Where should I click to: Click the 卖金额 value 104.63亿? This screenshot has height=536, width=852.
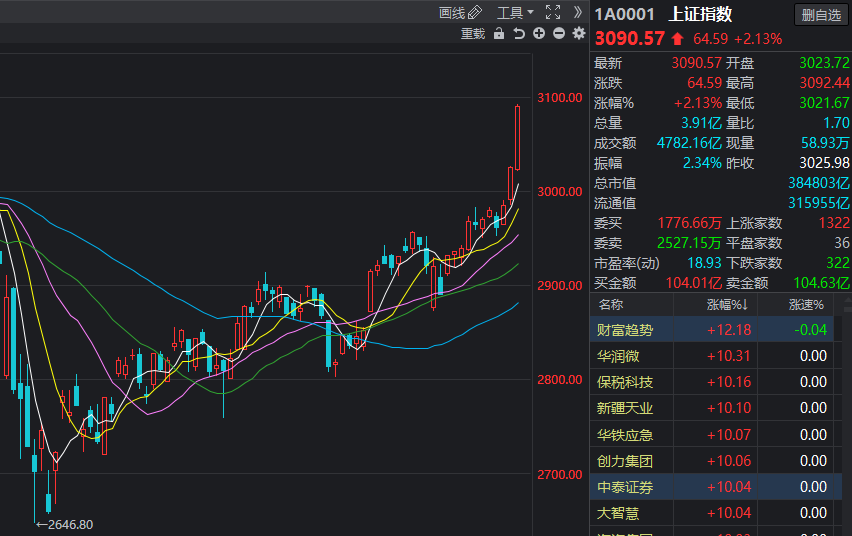tap(821, 283)
